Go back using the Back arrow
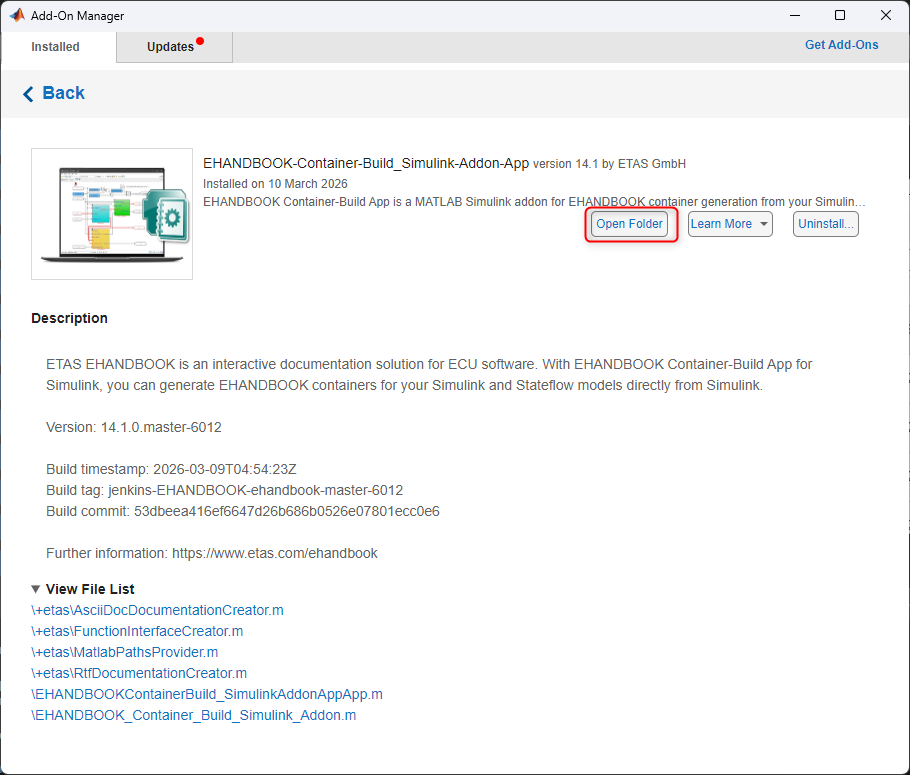The height and width of the screenshot is (775, 910). 28,94
